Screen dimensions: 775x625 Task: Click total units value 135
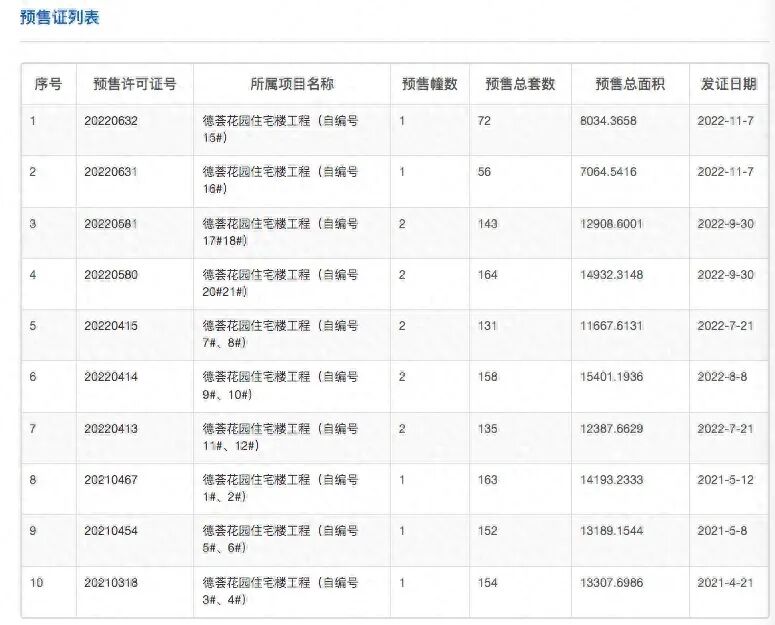tap(487, 429)
